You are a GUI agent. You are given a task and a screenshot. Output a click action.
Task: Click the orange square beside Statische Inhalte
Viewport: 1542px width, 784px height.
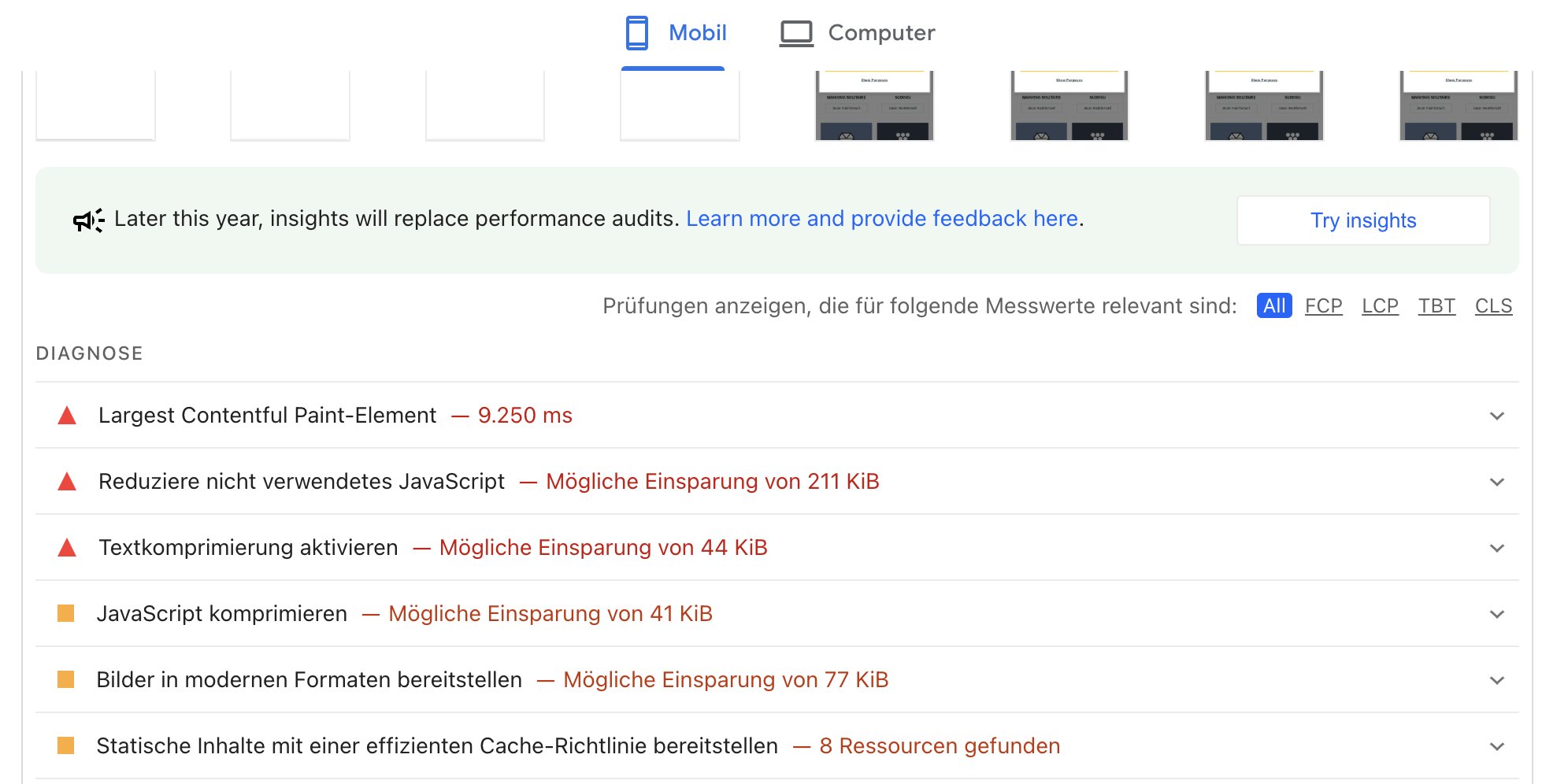tap(65, 745)
